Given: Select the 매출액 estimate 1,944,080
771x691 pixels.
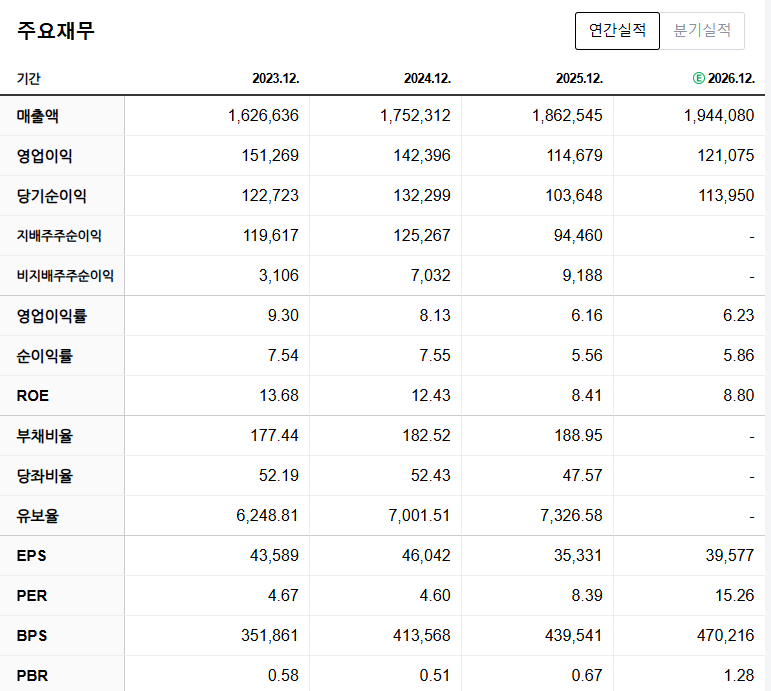Looking at the screenshot, I should [x=719, y=116].
